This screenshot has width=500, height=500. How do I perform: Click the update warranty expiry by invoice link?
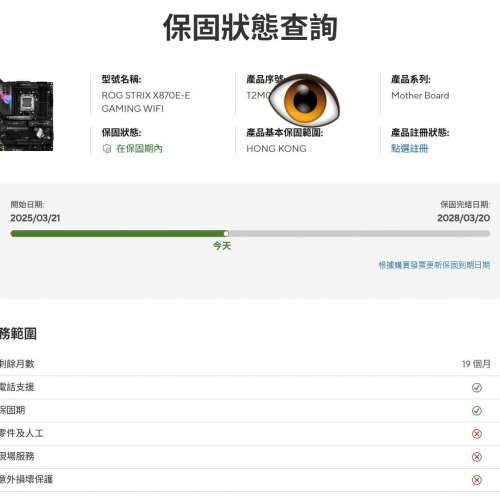(x=434, y=265)
